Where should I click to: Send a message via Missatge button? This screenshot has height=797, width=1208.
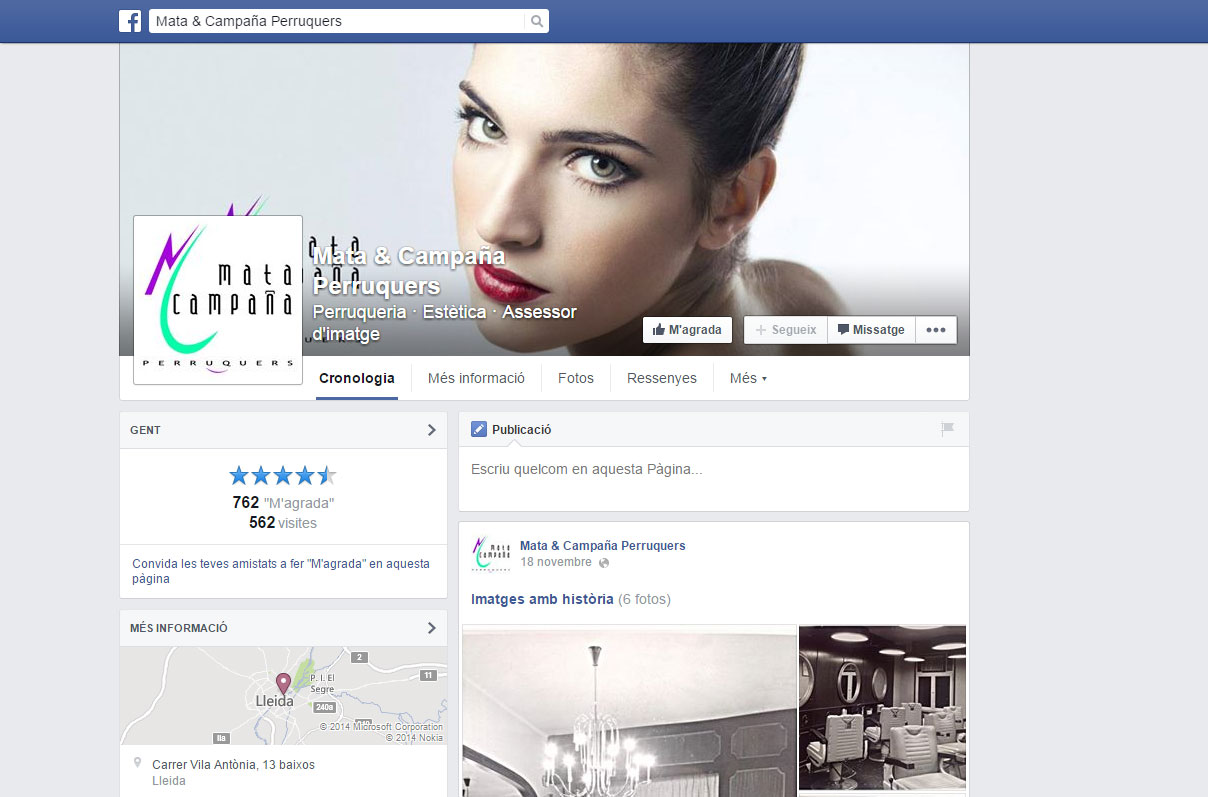[x=871, y=330]
